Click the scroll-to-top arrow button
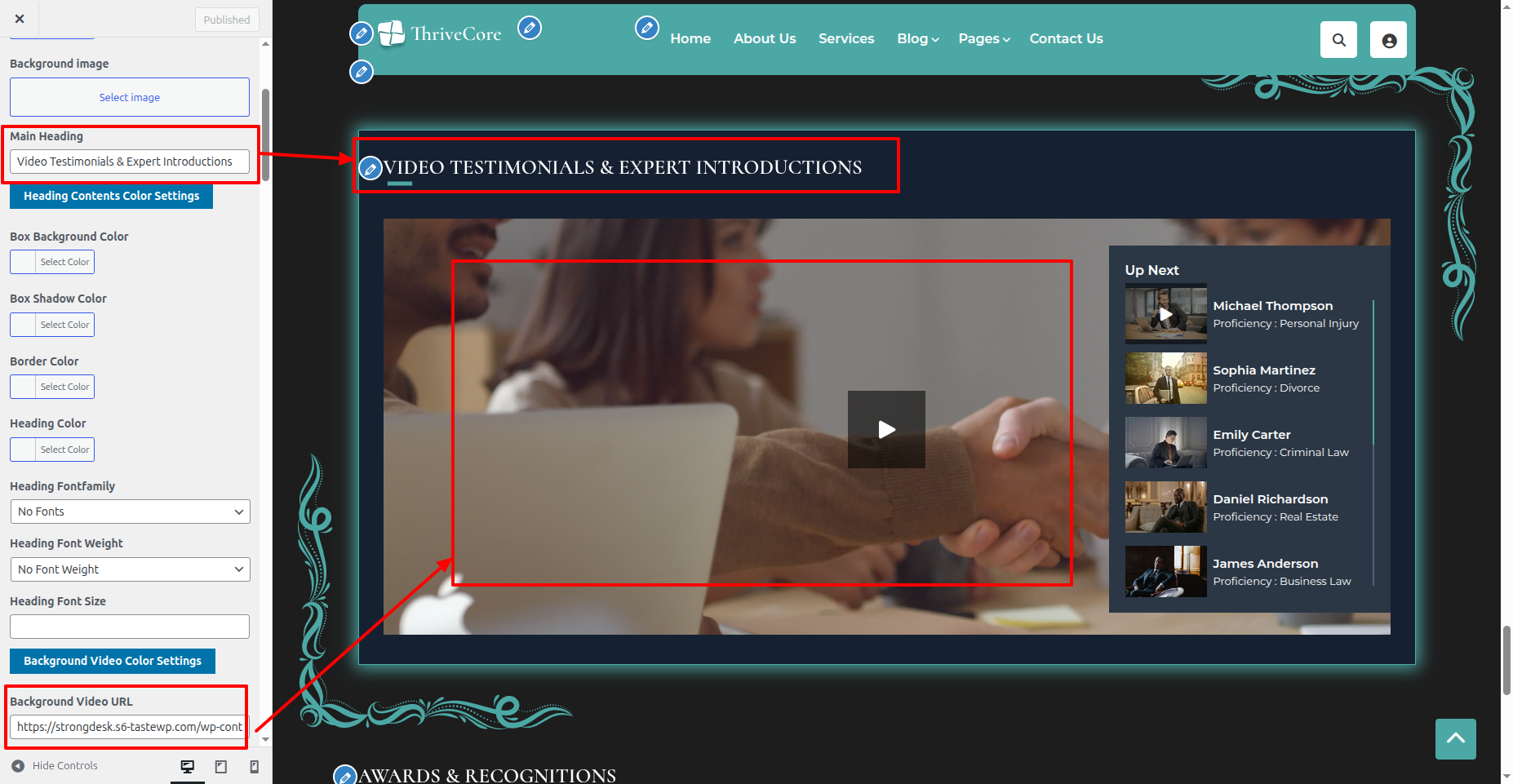Viewport: 1513px width, 784px height. tap(1455, 738)
